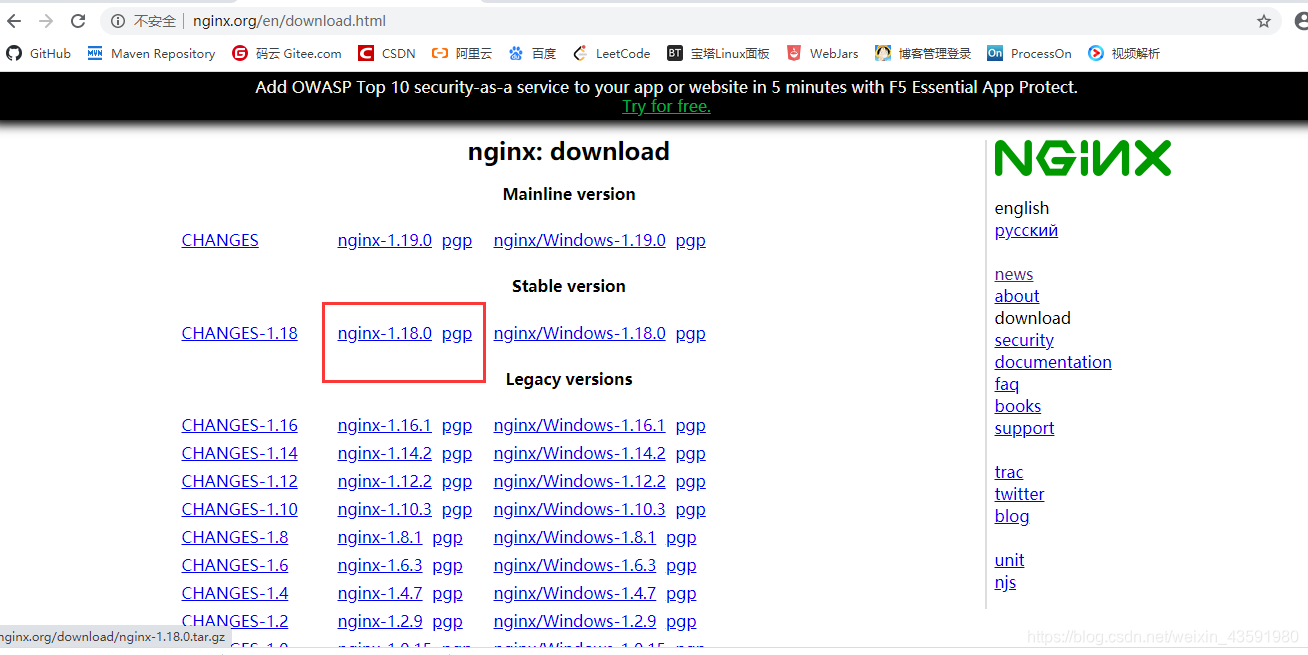Open the security sidebar link
Viewport: 1308px width, 655px height.
(1024, 340)
